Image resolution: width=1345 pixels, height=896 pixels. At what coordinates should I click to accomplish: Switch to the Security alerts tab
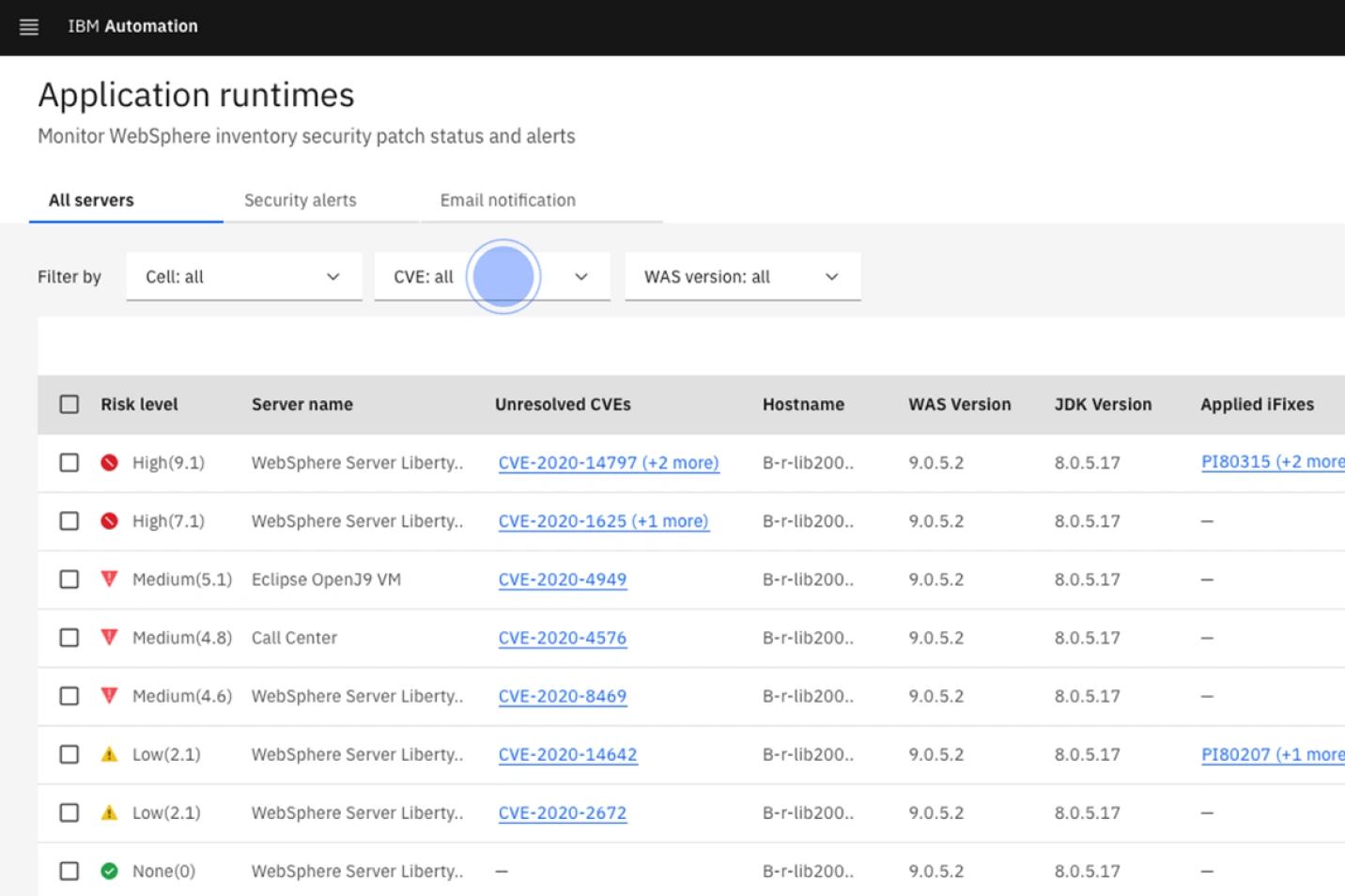pos(301,200)
